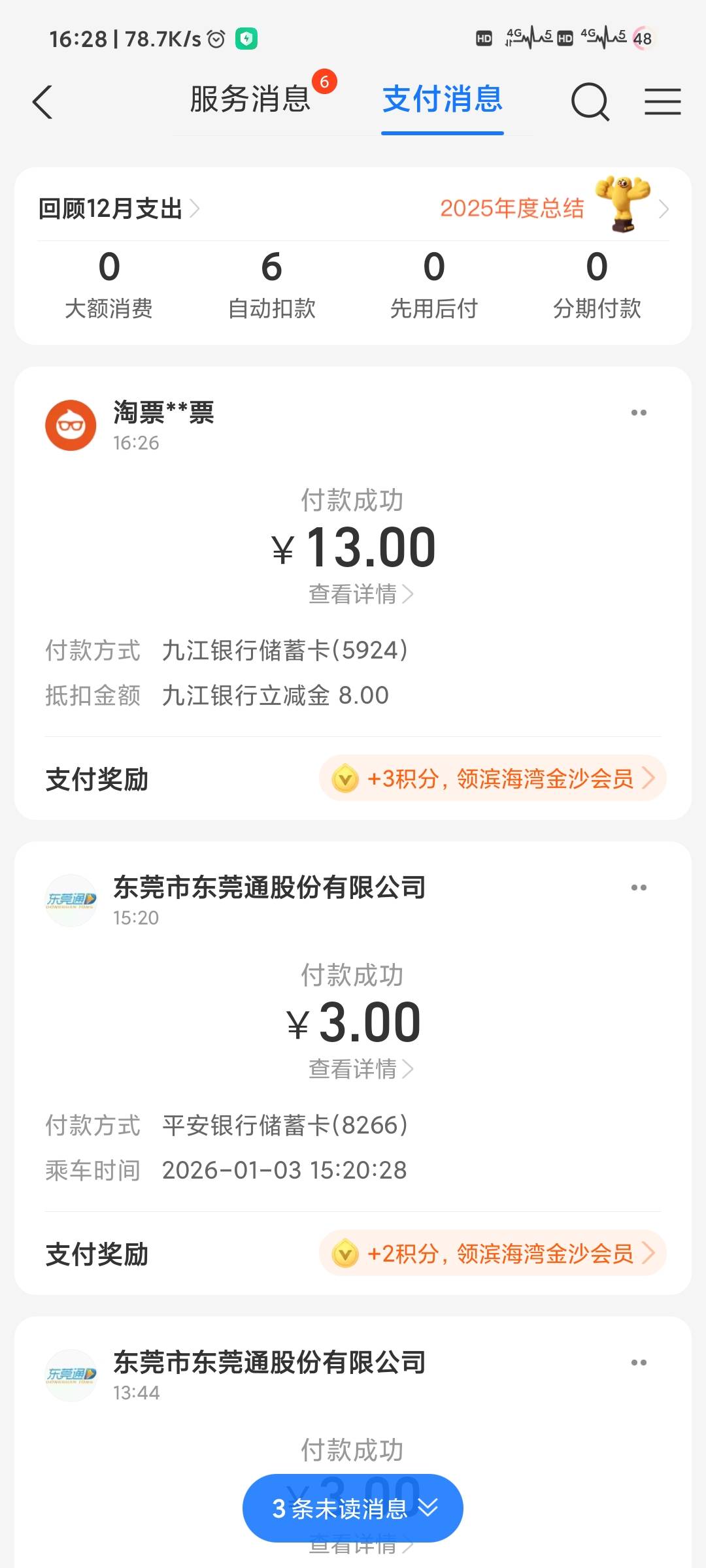The width and height of the screenshot is (706, 1568).
Task: Expand 回顾12月支出 review
Action: coord(119,209)
